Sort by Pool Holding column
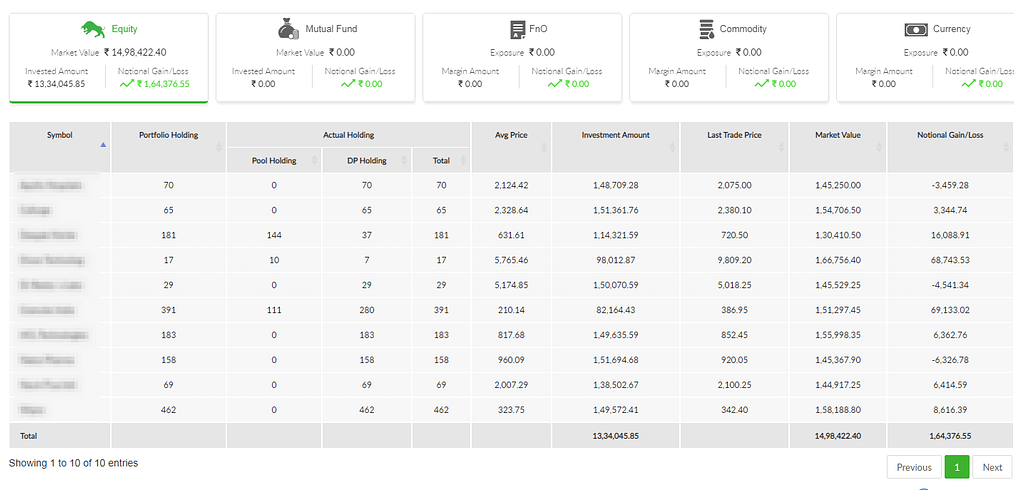Viewport: 1024px width, 490px height. click(x=274, y=160)
